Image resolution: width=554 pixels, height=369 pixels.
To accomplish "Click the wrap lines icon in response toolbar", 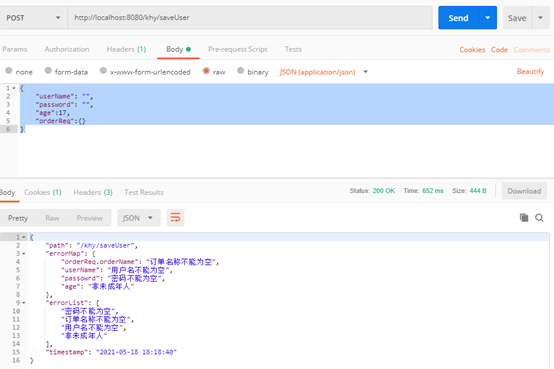I will pyautogui.click(x=175, y=218).
